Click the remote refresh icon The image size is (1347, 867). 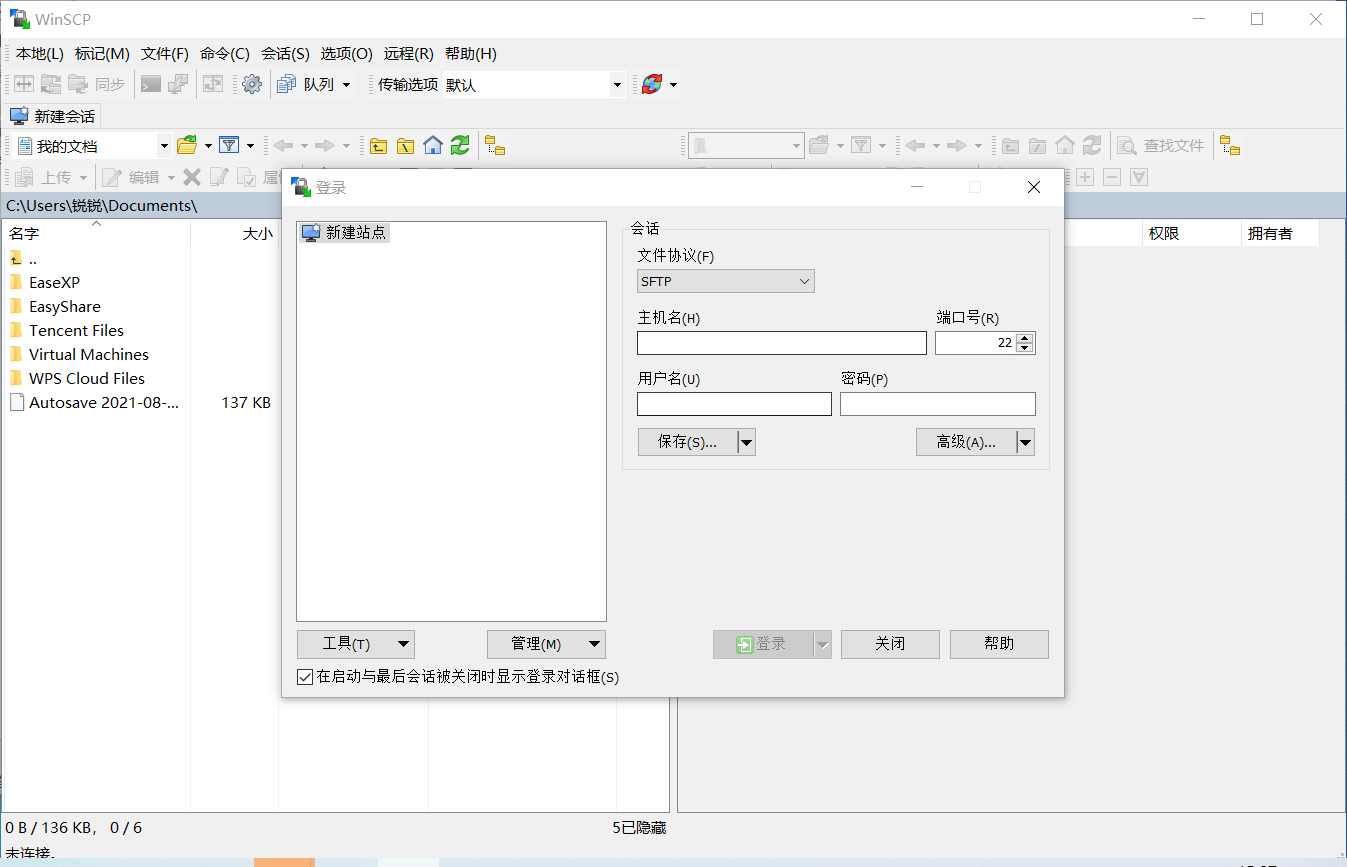click(1092, 146)
